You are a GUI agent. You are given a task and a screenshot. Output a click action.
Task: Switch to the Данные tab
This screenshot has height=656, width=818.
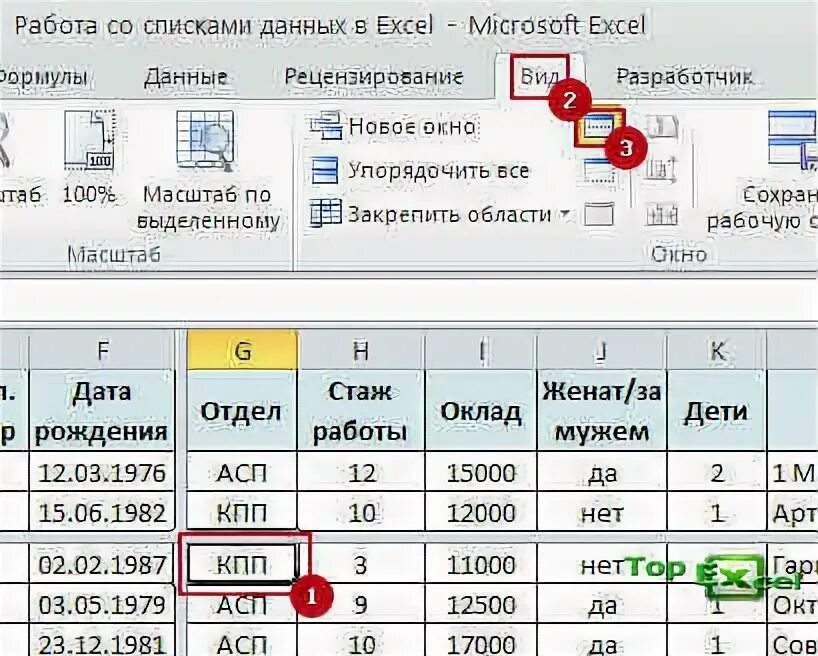click(x=185, y=77)
